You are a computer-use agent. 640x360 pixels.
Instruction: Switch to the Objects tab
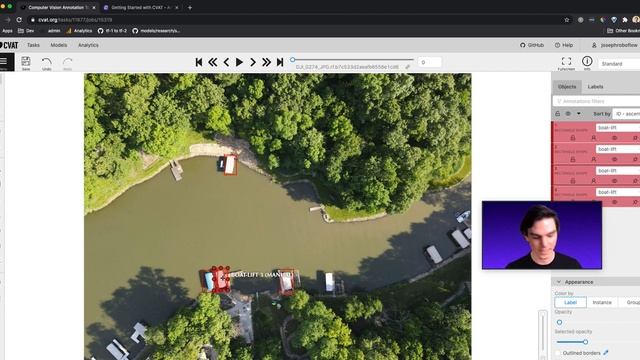pyautogui.click(x=567, y=87)
